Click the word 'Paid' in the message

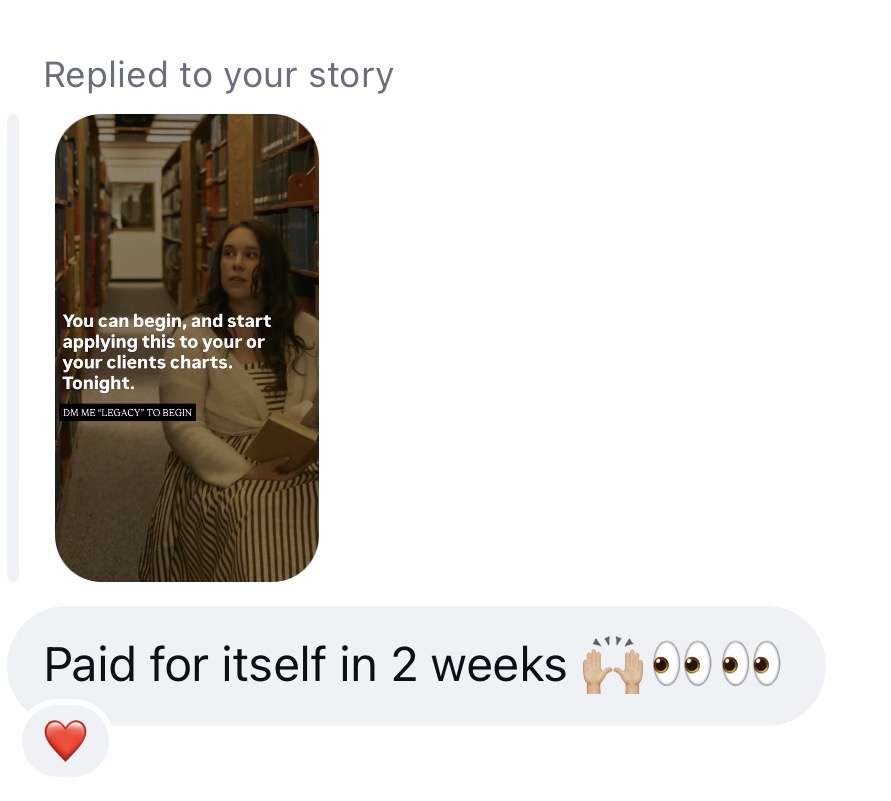coord(90,665)
